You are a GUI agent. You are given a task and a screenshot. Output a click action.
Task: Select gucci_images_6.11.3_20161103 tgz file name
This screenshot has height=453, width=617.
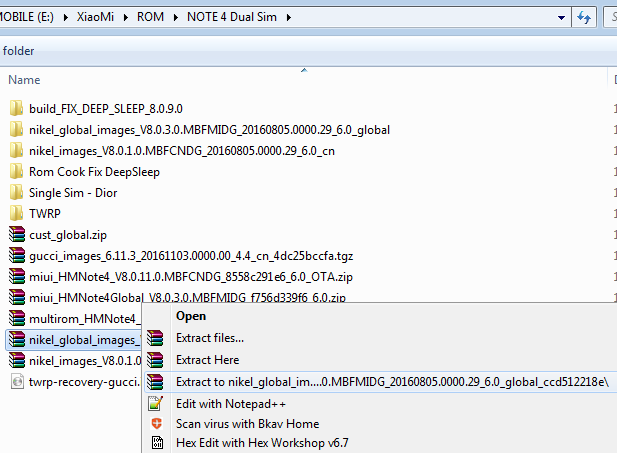191,256
